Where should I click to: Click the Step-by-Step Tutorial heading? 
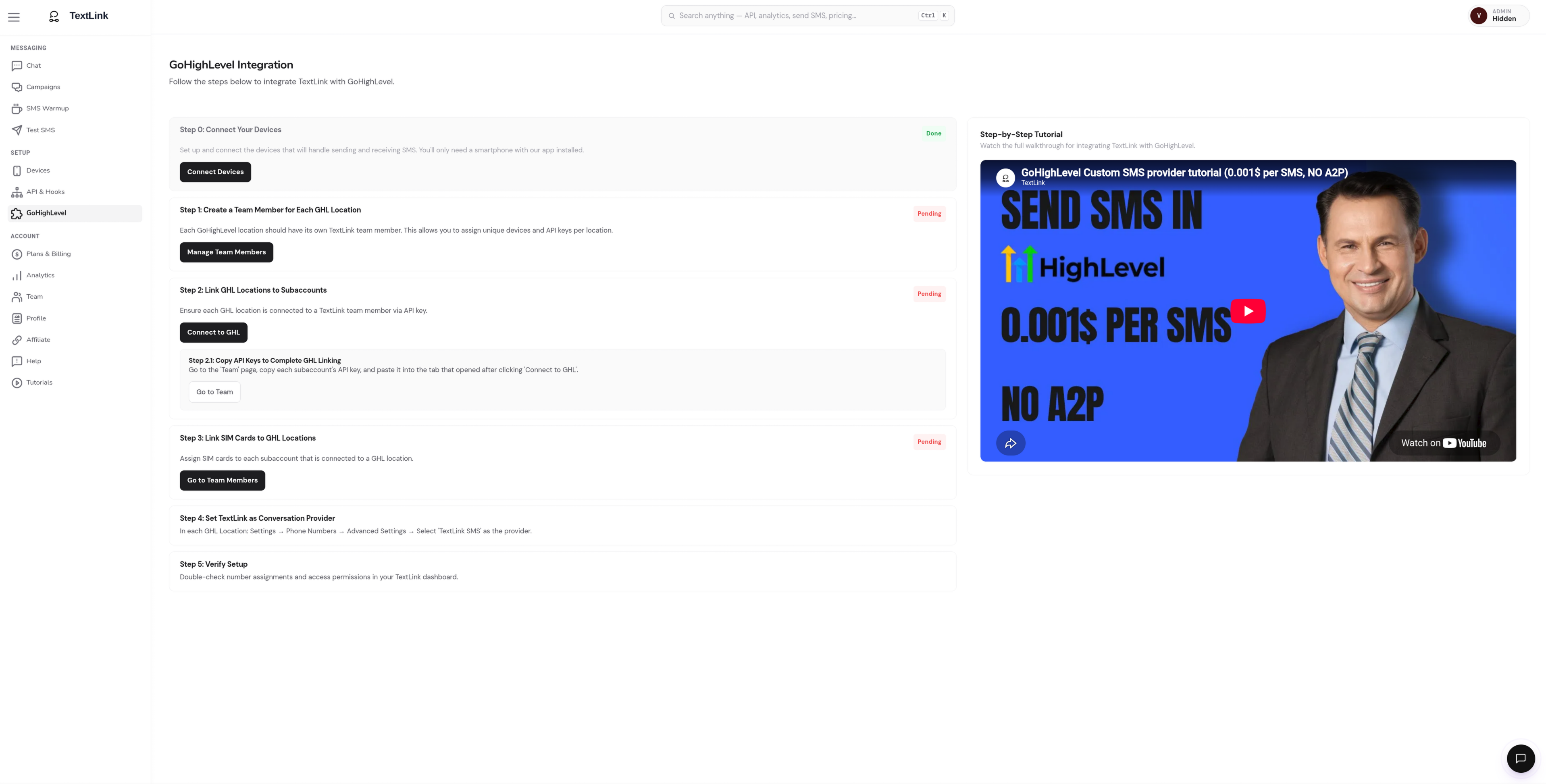[1021, 135]
